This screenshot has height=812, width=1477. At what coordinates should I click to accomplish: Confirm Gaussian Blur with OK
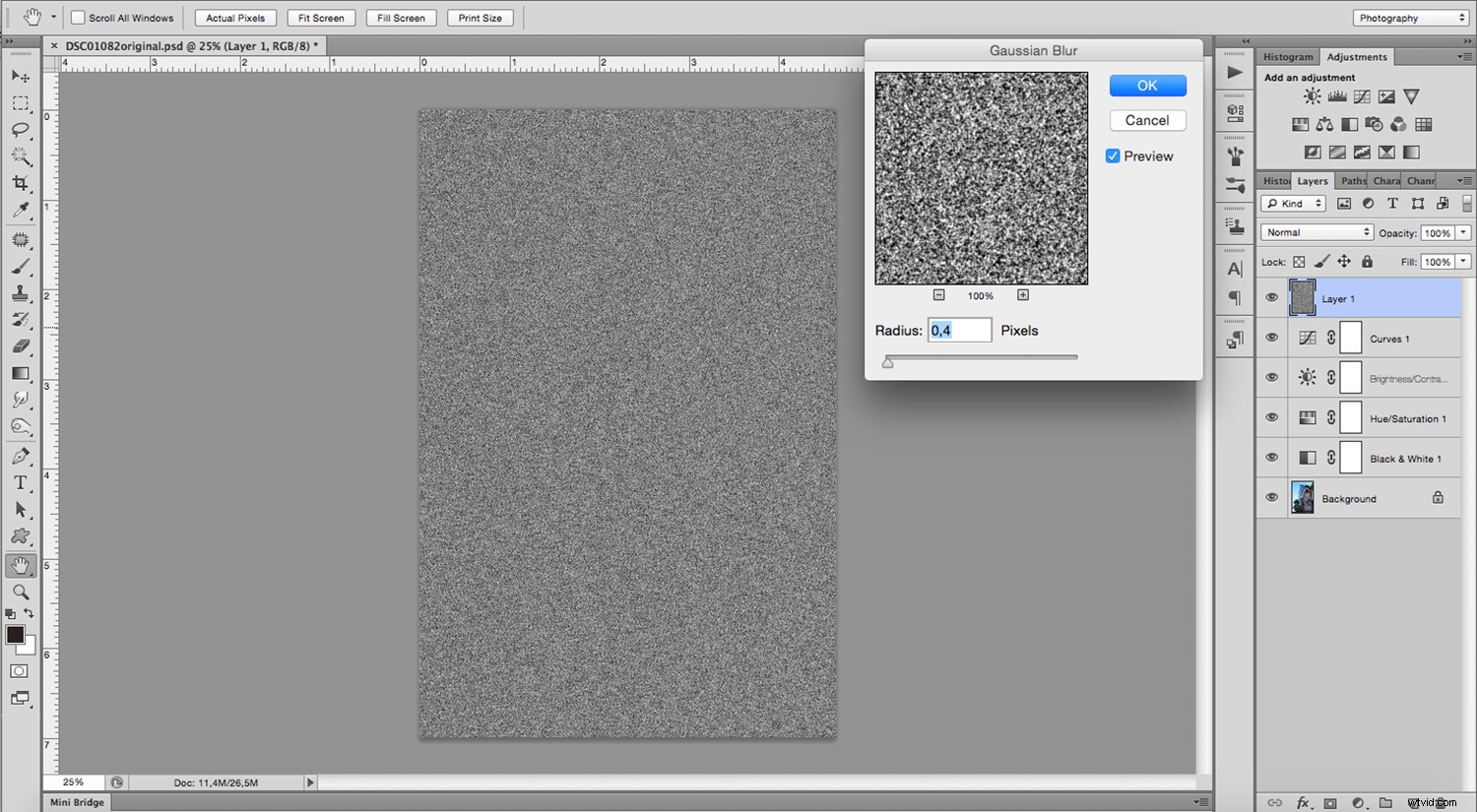[1146, 86]
